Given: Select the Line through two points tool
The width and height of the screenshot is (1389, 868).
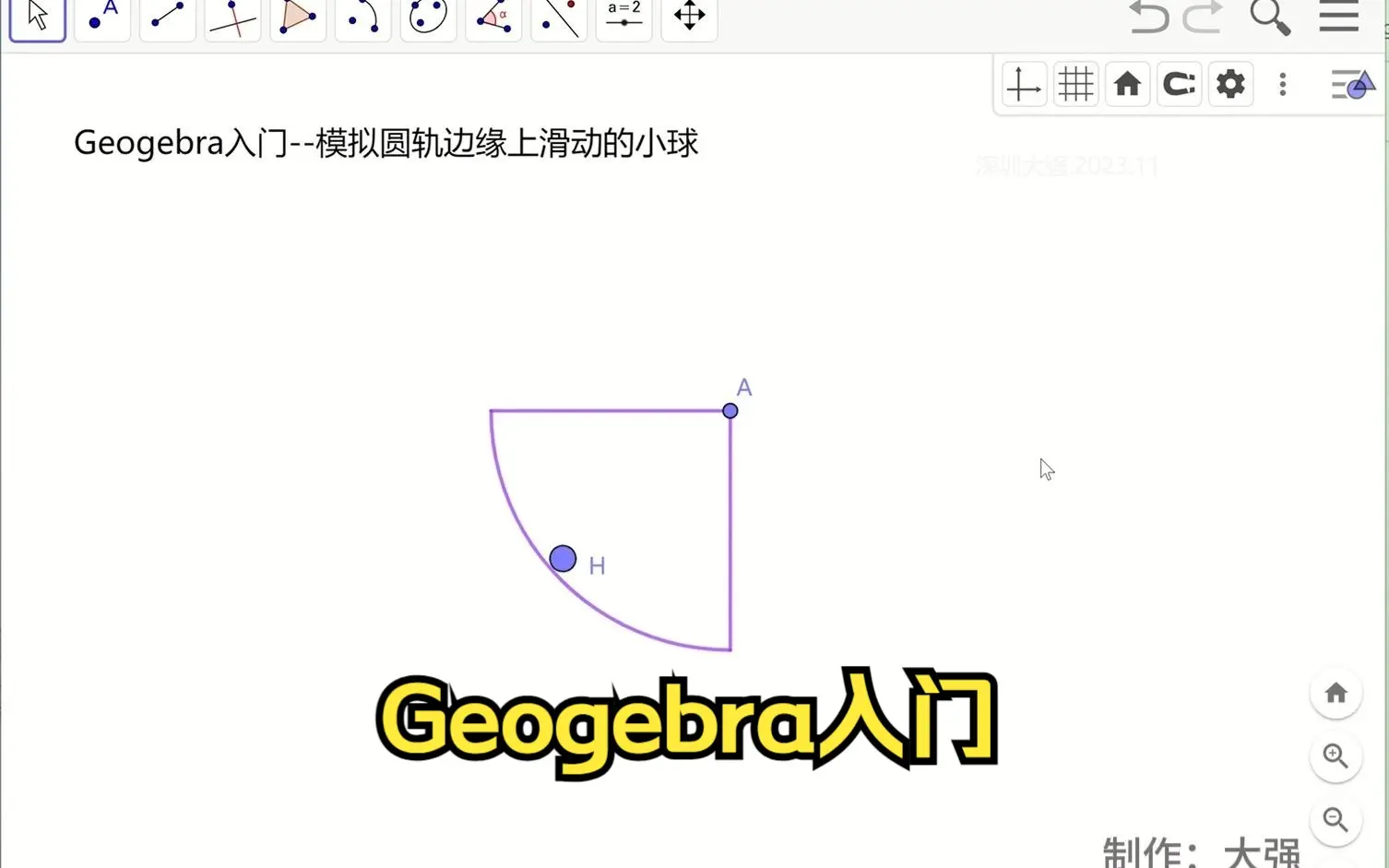Looking at the screenshot, I should 168,17.
